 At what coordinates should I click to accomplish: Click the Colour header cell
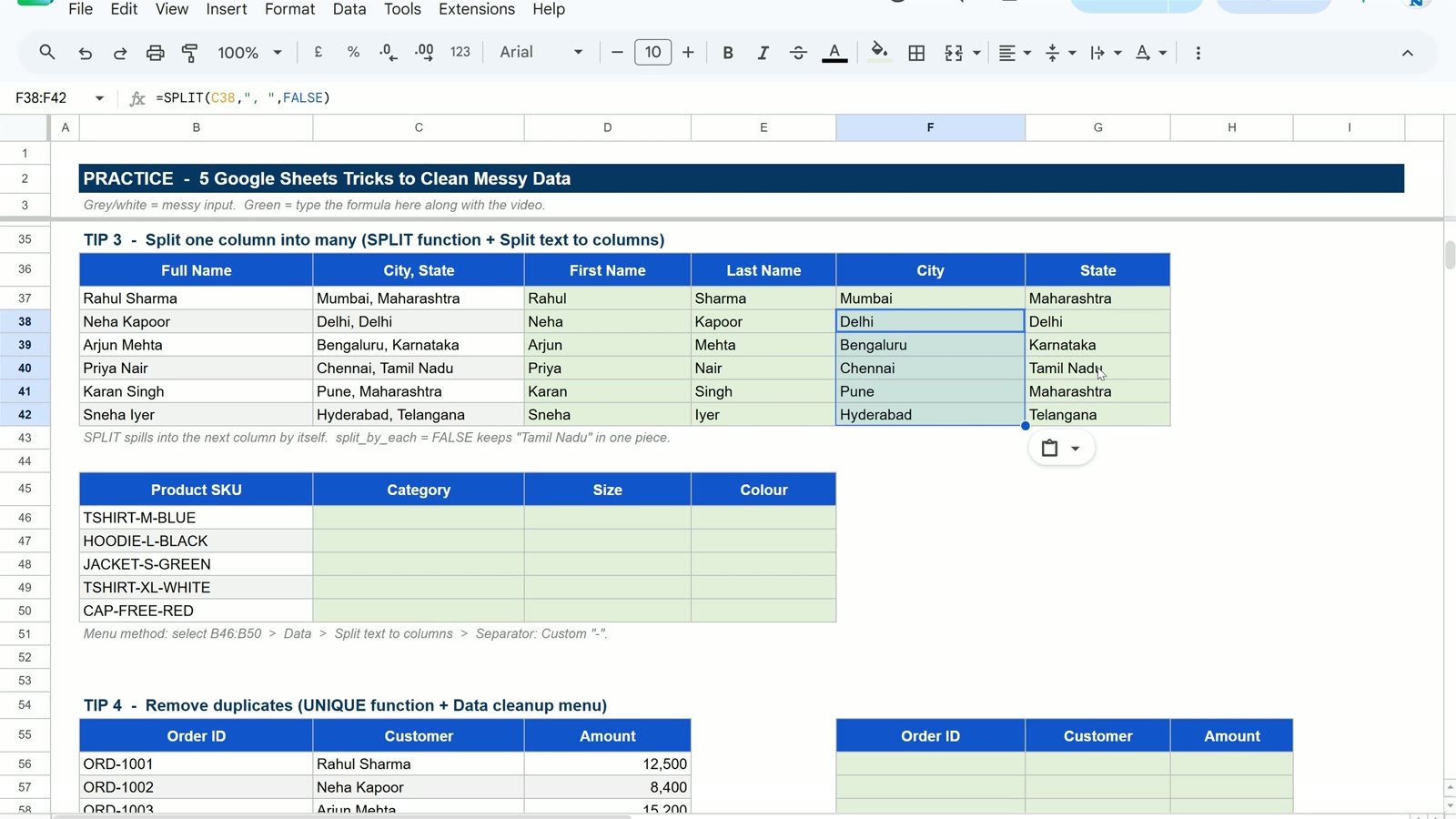[x=763, y=490]
